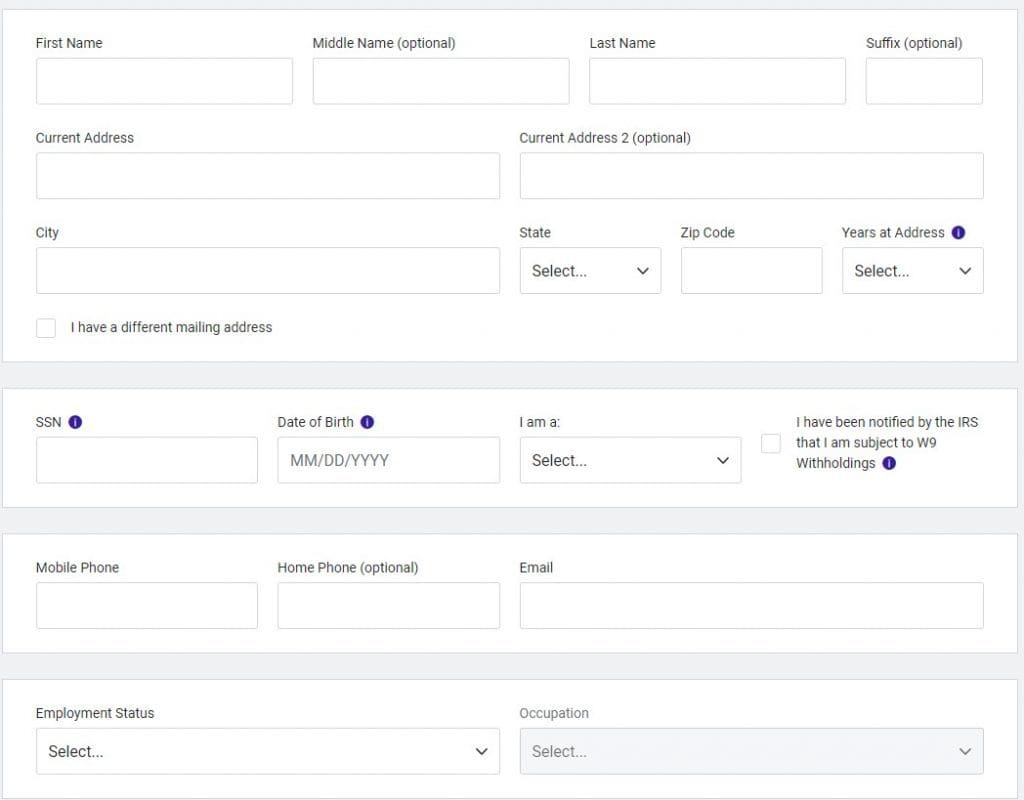The image size is (1024, 800).
Task: Select the City text field
Action: pyautogui.click(x=268, y=270)
